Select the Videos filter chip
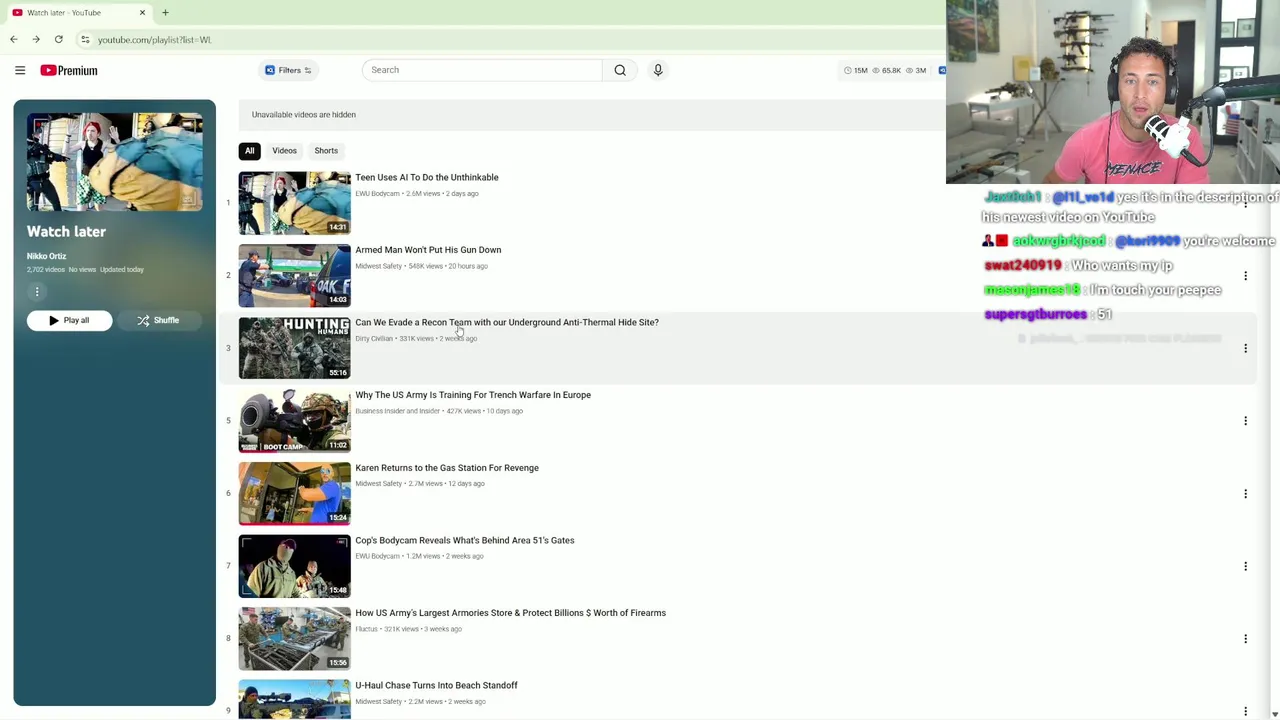The height and width of the screenshot is (720, 1280). pos(285,151)
